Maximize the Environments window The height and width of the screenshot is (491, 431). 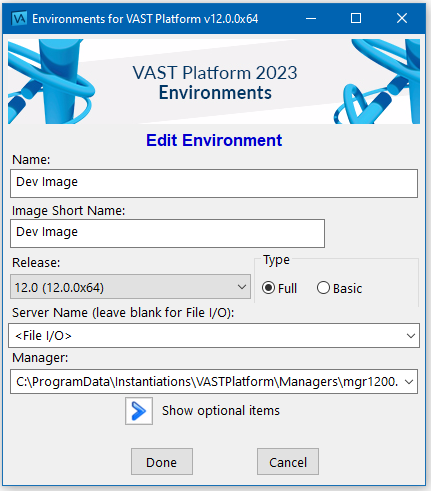pos(356,18)
